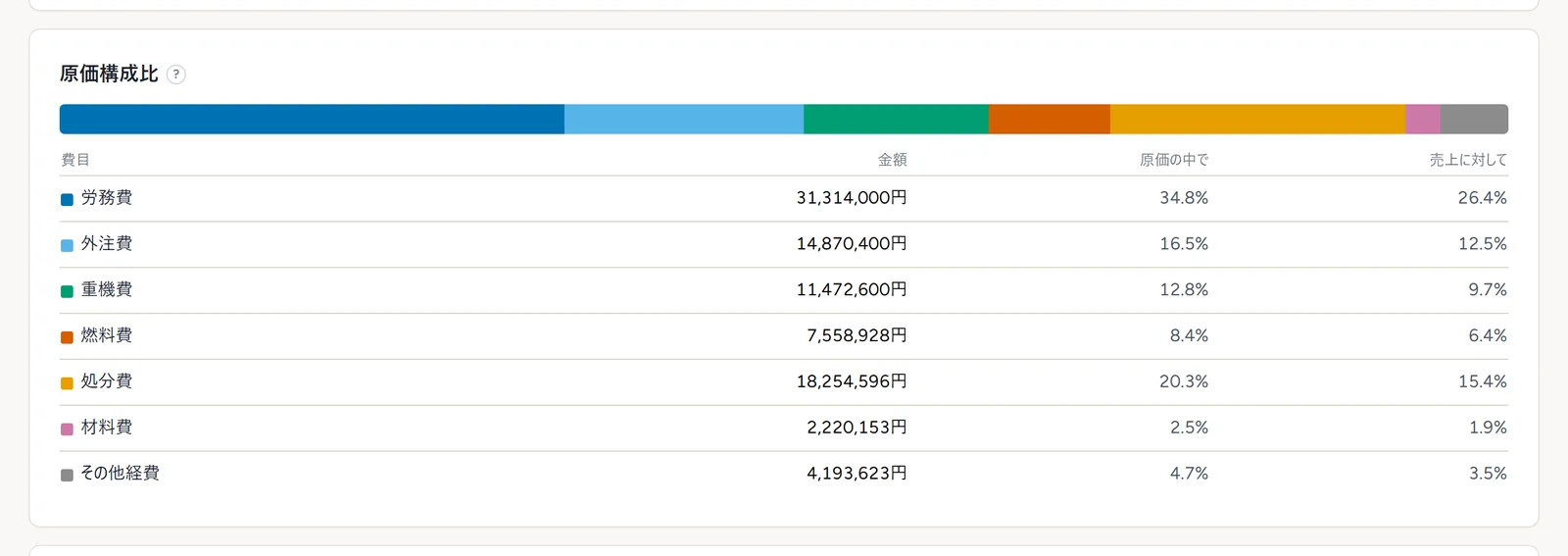The image size is (1568, 556).
Task: Click the help icon beside 原価構成比
Action: [176, 75]
